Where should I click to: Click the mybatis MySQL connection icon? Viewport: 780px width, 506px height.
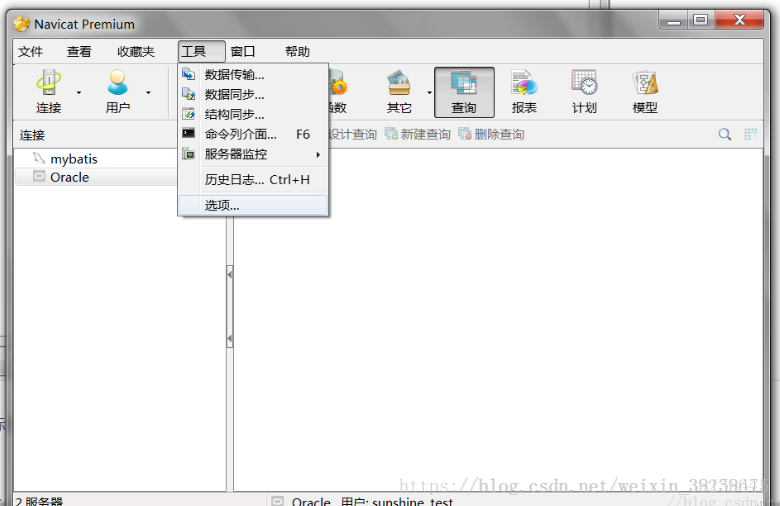[x=39, y=158]
